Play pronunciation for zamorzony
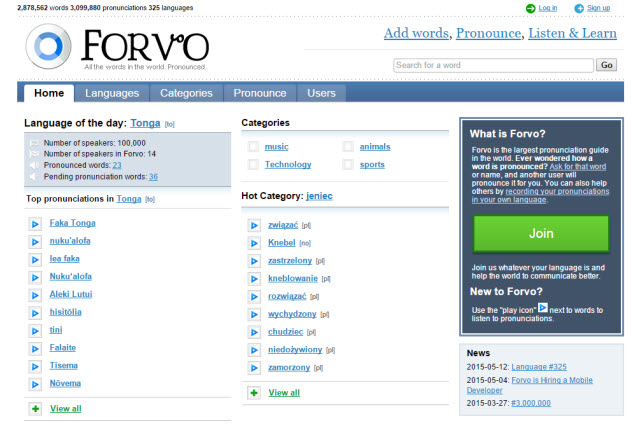Viewport: 640px width, 424px height. 255,368
